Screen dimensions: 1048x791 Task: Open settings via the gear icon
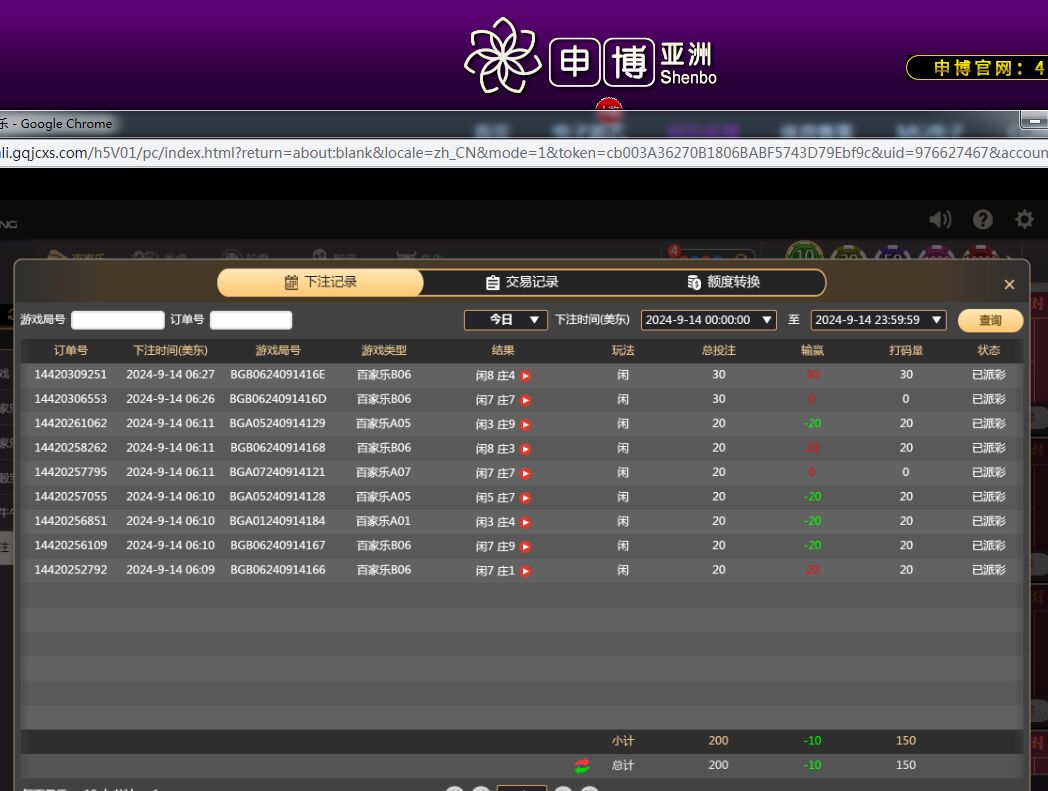[x=1024, y=220]
